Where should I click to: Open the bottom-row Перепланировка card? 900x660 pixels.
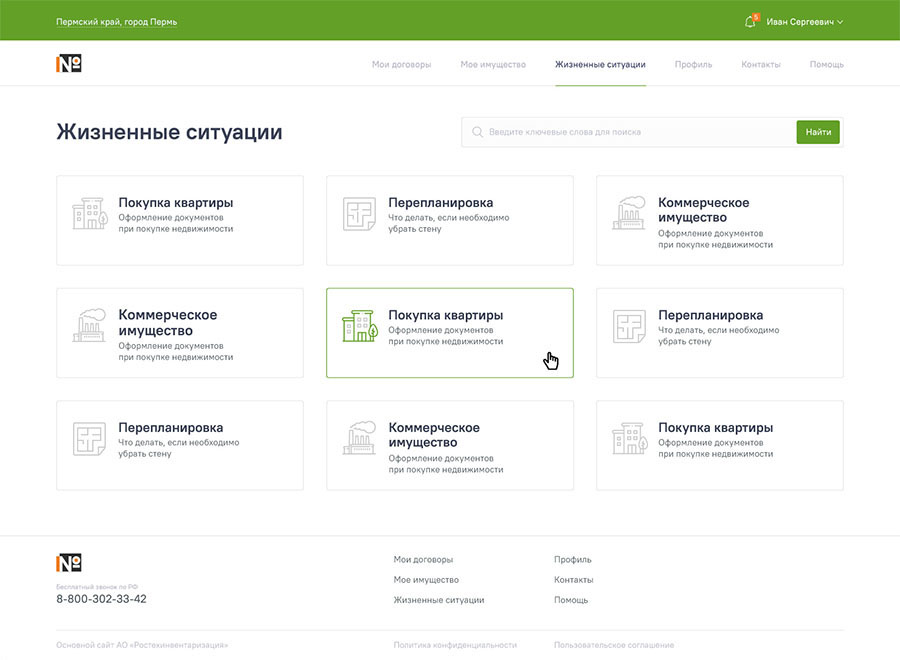(180, 445)
